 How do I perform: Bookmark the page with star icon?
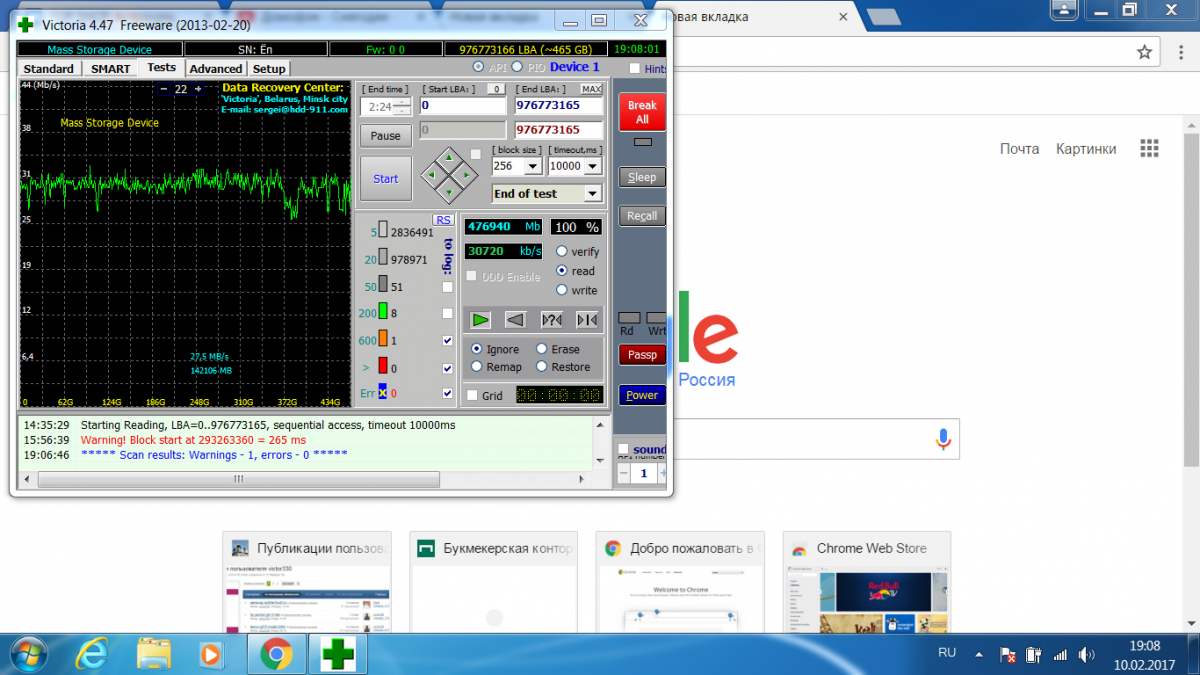(x=1144, y=52)
